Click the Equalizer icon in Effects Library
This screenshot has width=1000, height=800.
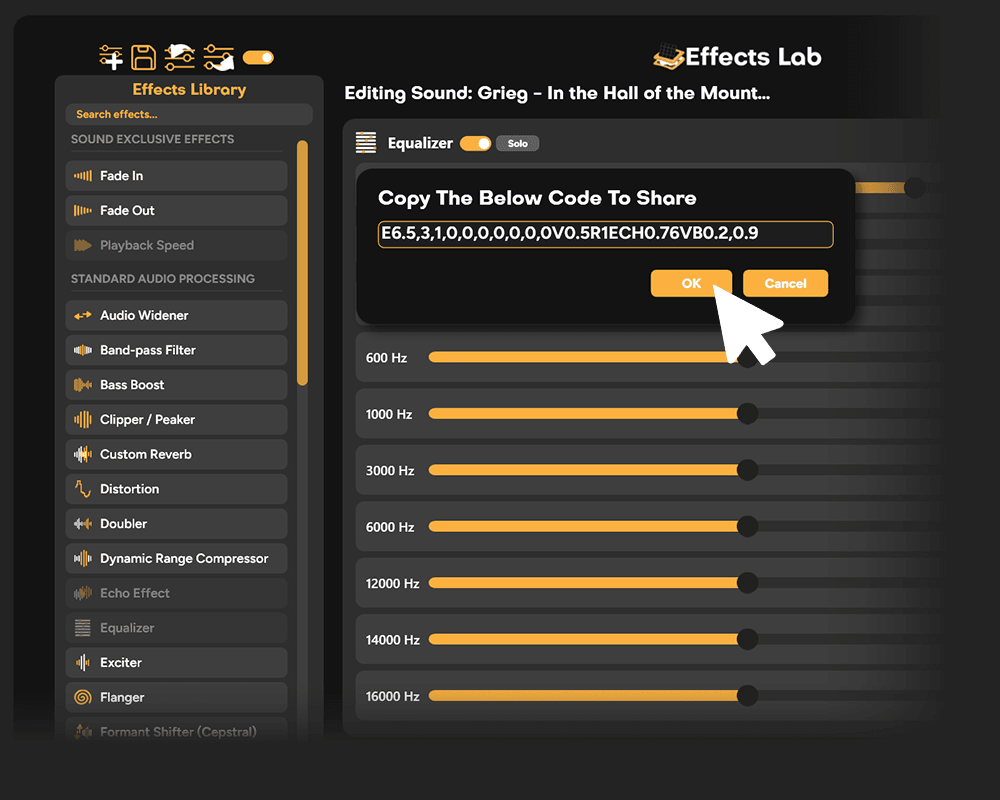tap(83, 628)
